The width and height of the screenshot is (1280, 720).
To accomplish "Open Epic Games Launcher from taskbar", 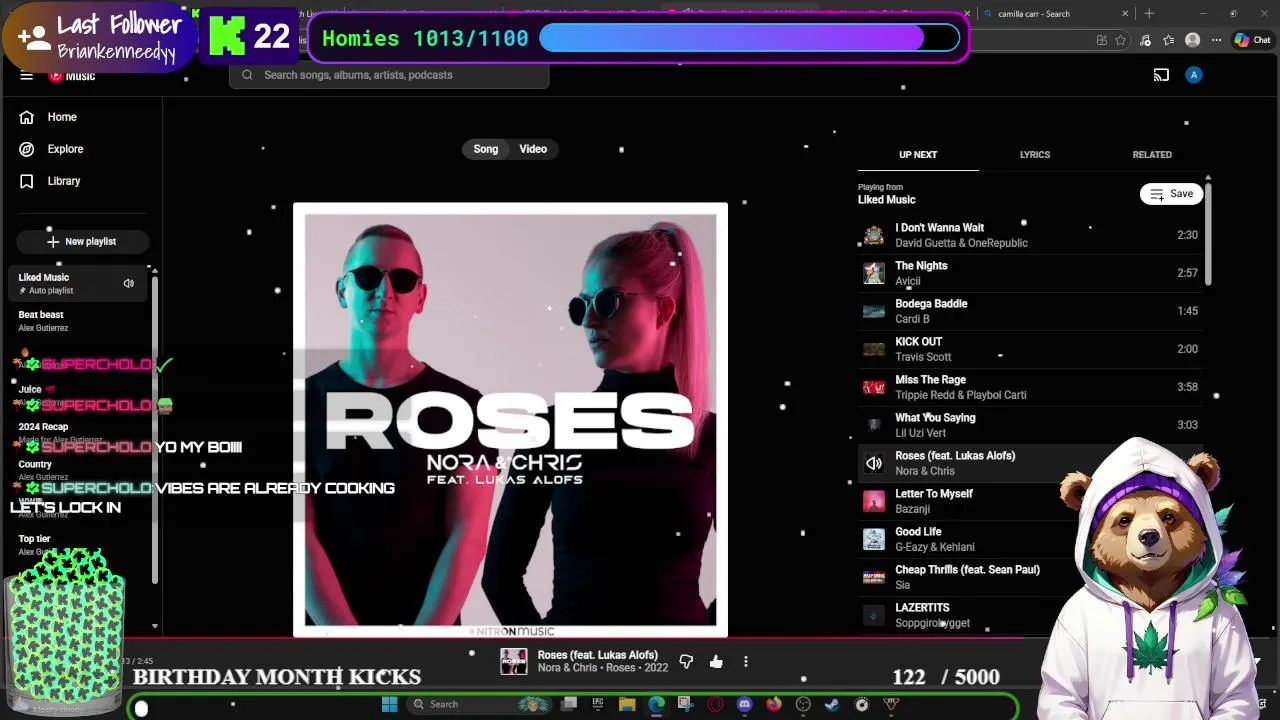I will click(598, 704).
